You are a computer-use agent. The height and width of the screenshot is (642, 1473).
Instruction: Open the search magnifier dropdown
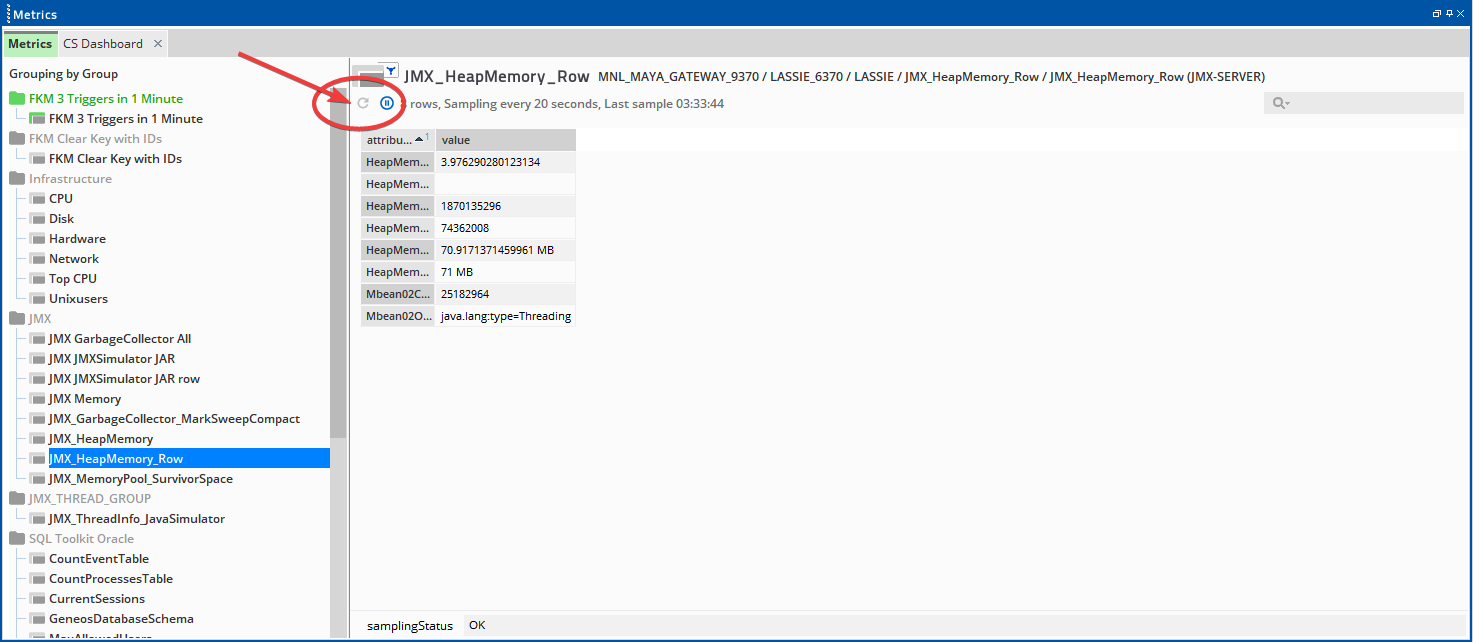click(x=1281, y=103)
